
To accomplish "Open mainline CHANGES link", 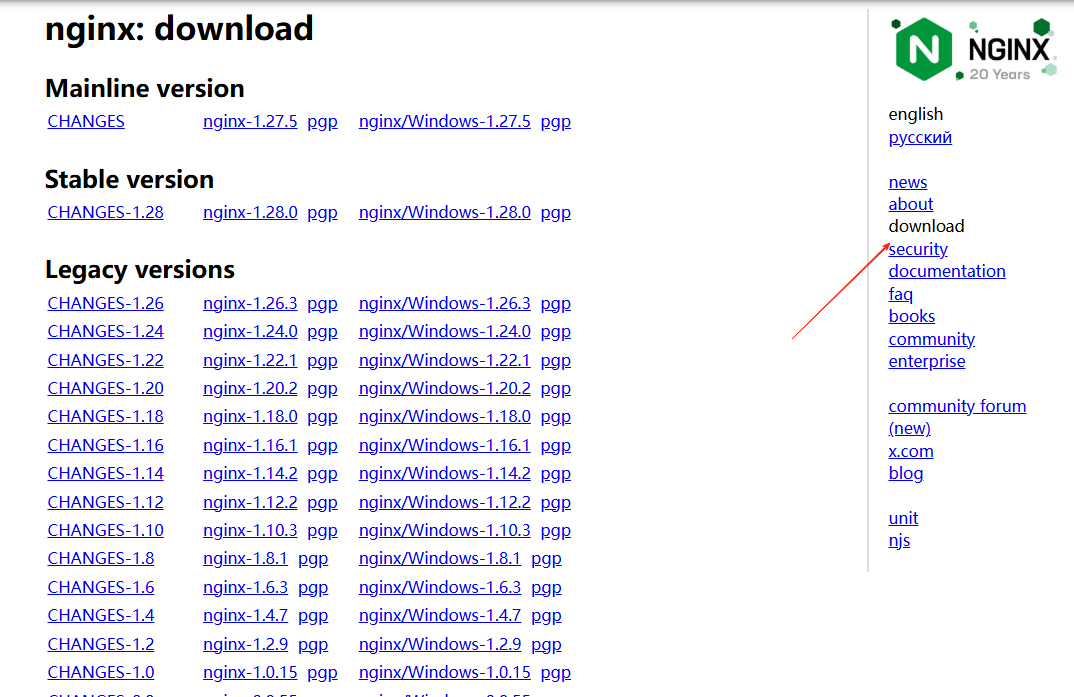I will pos(86,121).
